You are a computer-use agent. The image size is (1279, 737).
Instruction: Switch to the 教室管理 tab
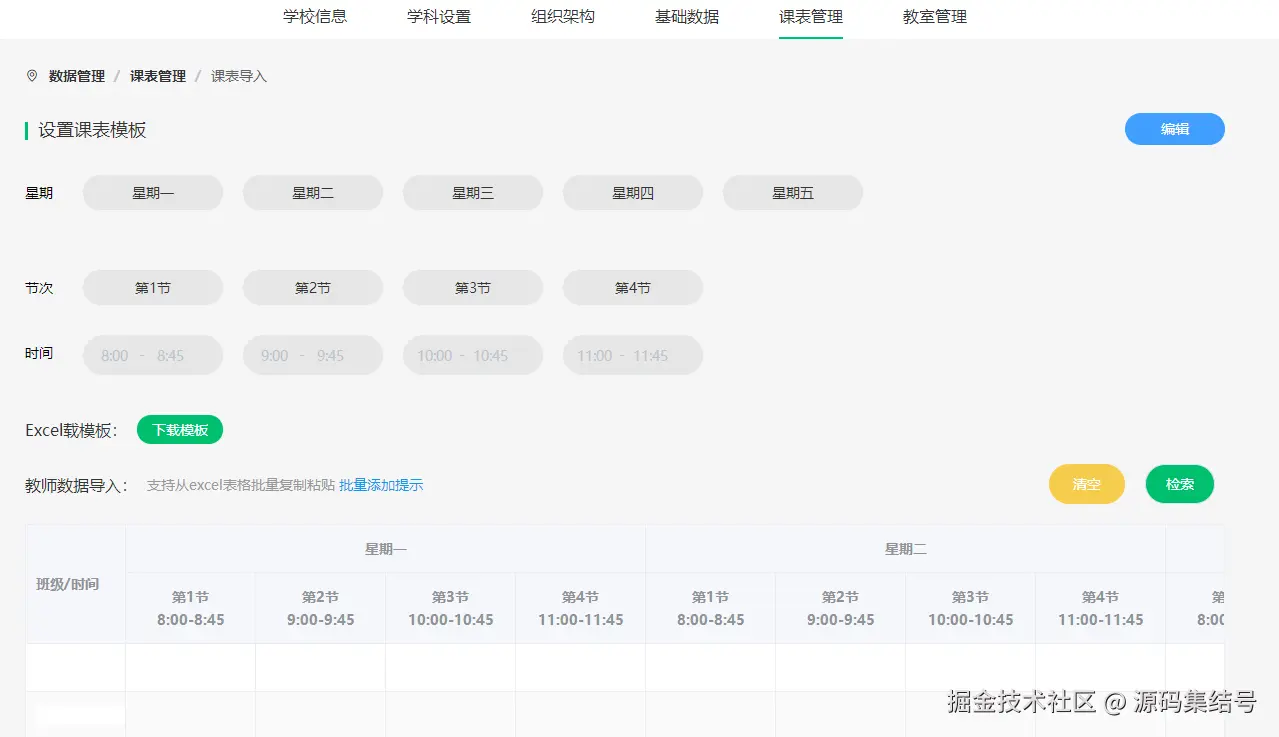(x=933, y=17)
